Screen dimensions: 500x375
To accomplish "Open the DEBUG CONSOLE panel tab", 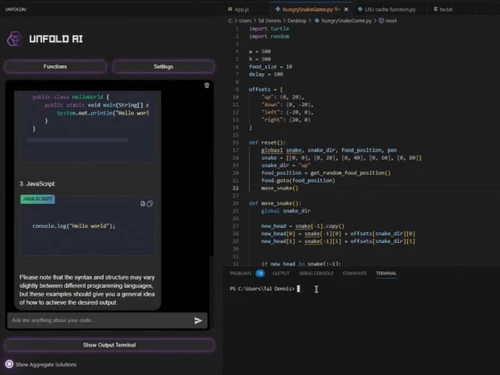I will [316, 273].
